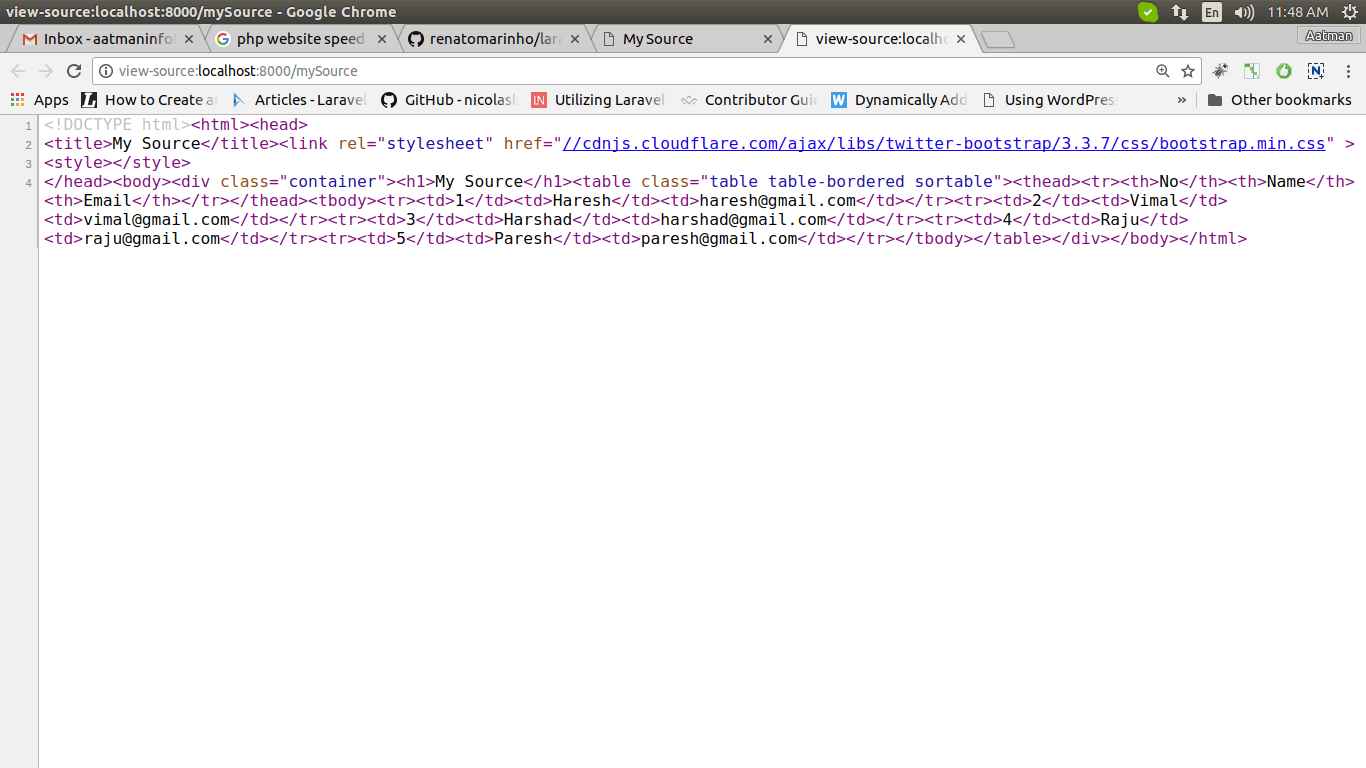Image resolution: width=1366 pixels, height=768 pixels.
Task: Expand the hidden bookmarks chevron
Action: pos(1181,100)
